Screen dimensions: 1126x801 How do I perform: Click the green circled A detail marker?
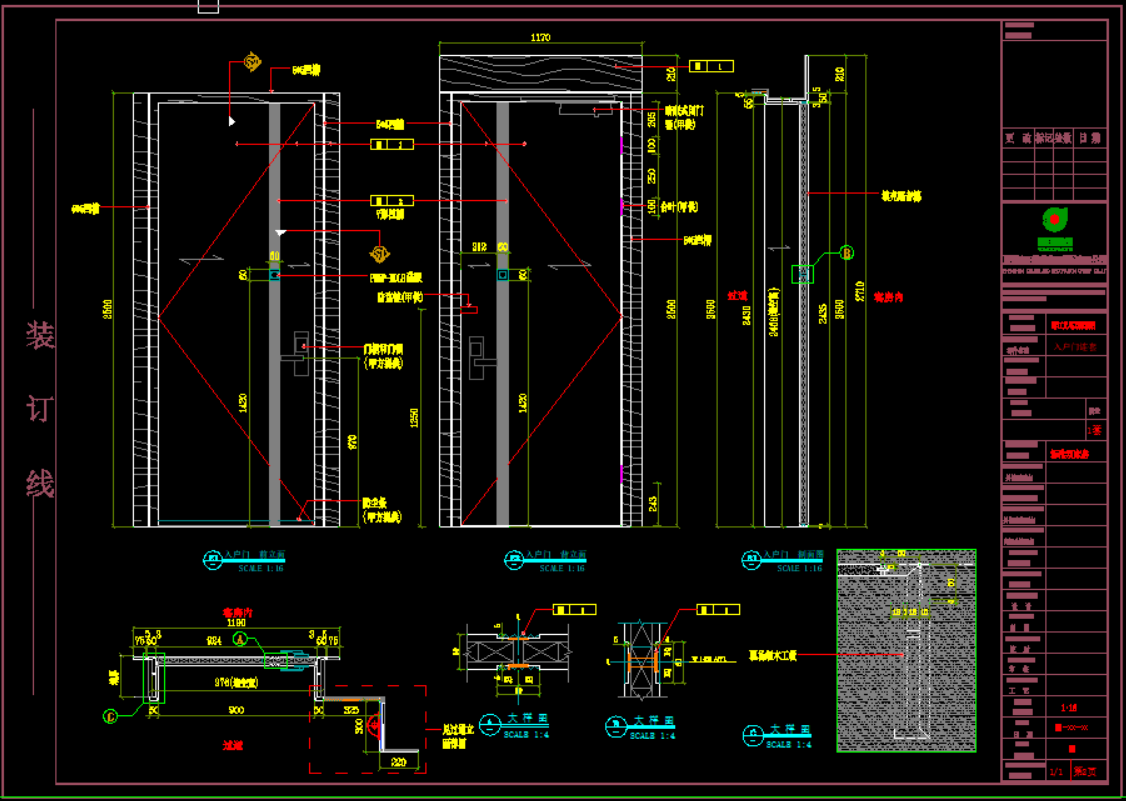[240, 642]
